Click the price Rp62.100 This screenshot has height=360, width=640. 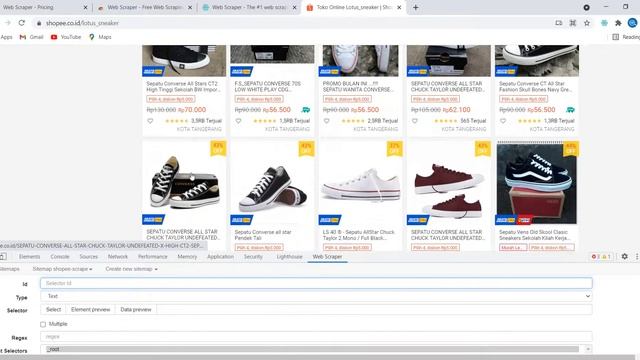click(457, 110)
